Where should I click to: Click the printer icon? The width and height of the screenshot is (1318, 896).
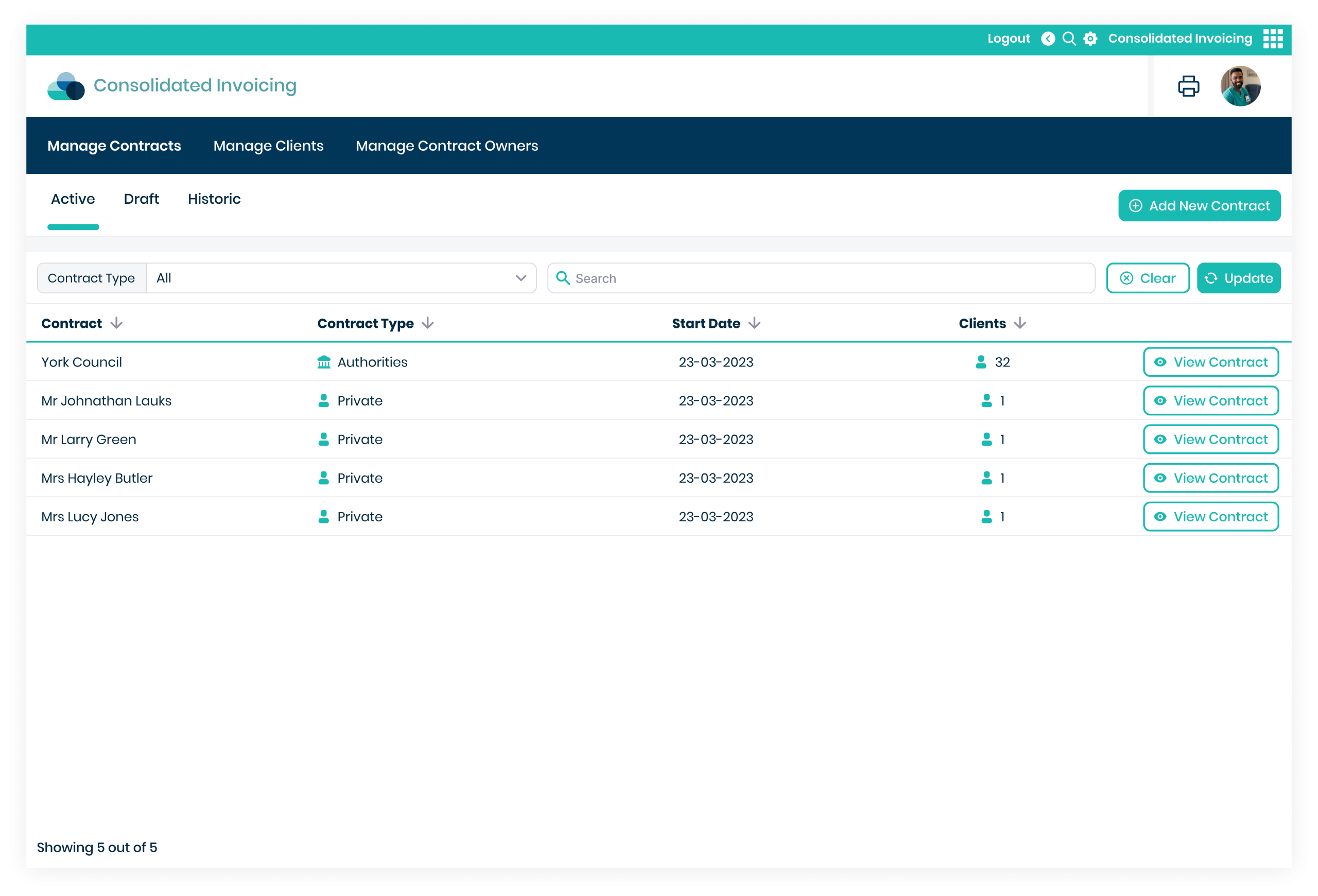click(1189, 86)
